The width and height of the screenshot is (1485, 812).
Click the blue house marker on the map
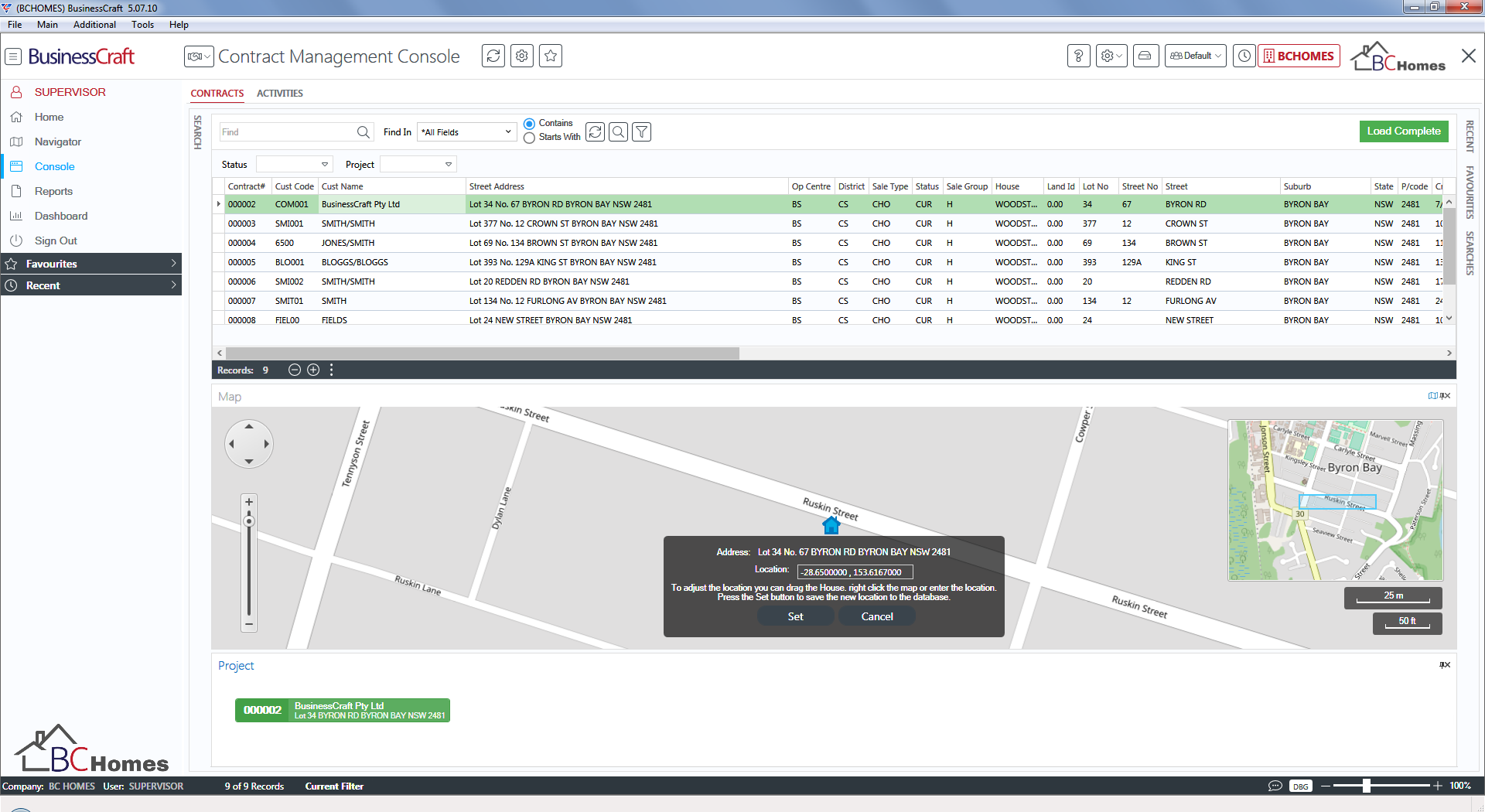[x=831, y=525]
